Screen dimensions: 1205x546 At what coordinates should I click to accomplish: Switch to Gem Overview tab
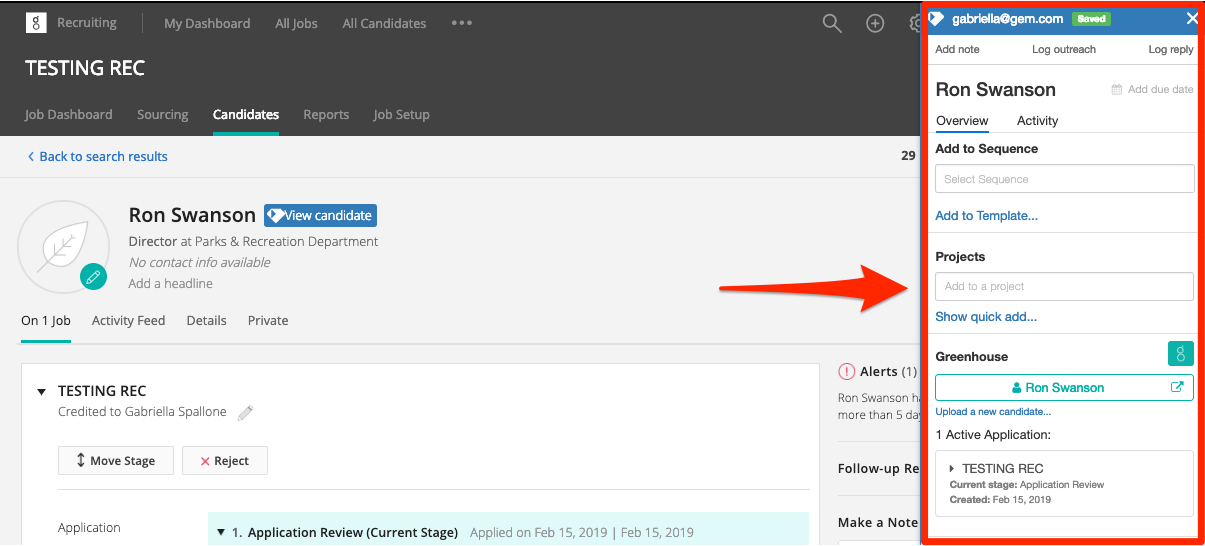[x=962, y=120]
